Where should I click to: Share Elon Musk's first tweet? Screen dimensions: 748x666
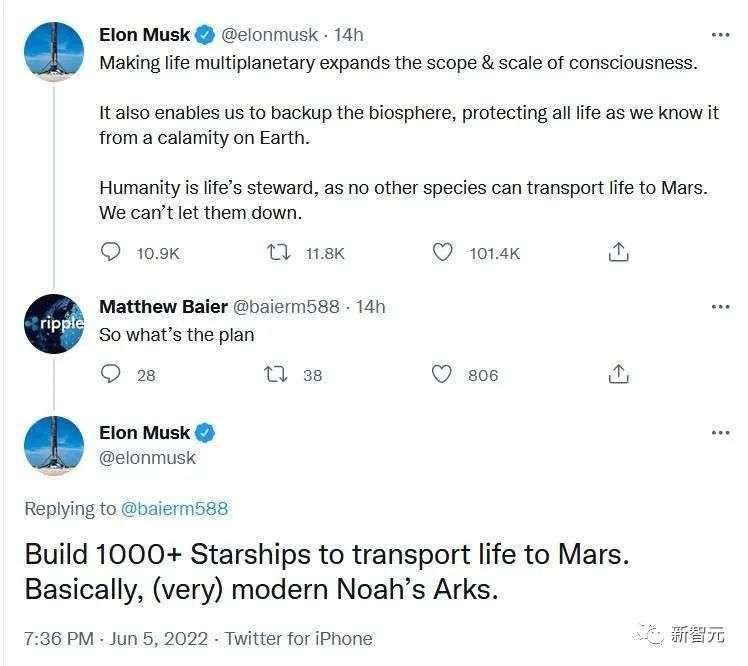(619, 253)
